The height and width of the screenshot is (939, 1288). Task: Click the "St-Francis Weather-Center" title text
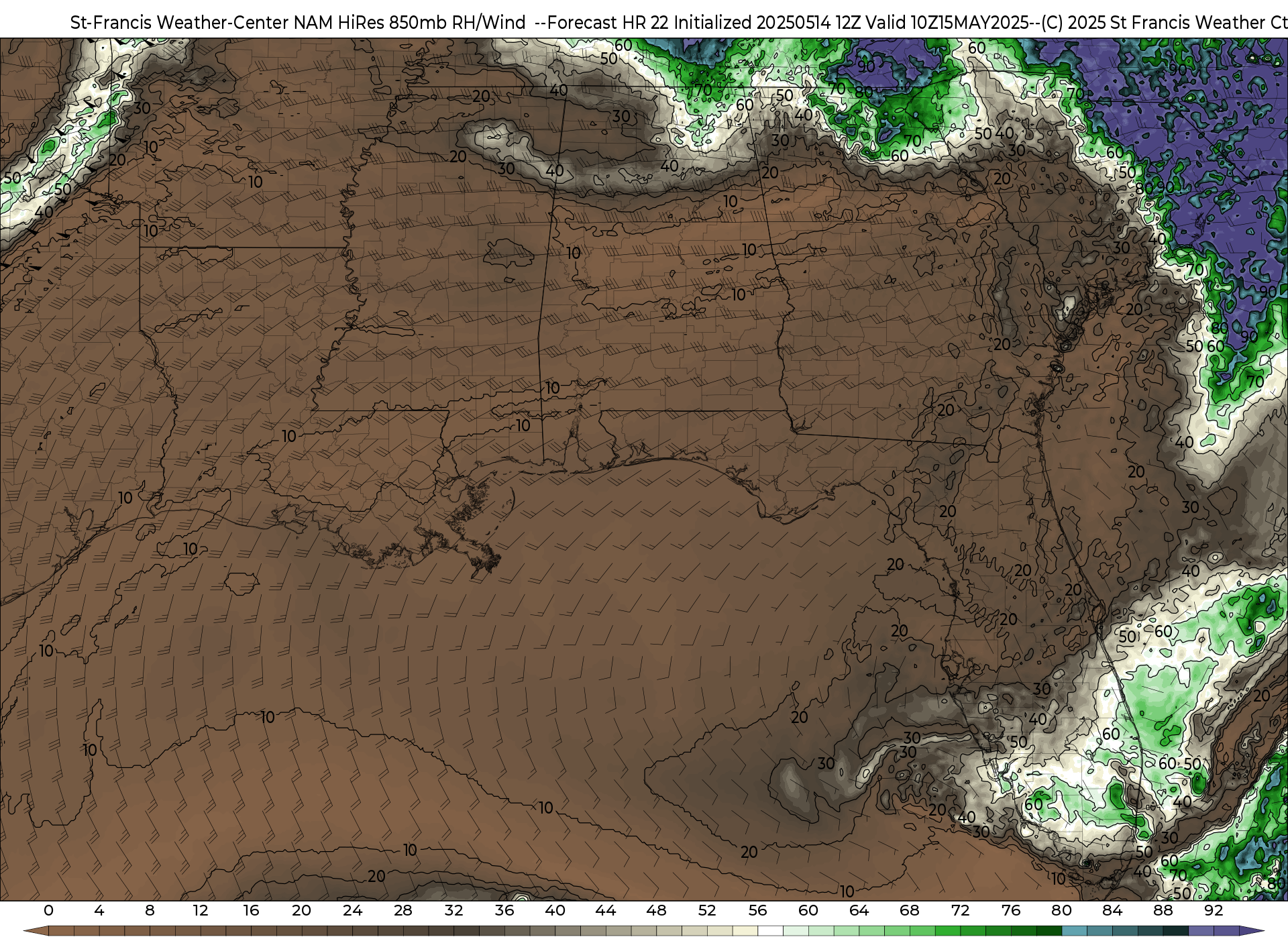[180, 23]
